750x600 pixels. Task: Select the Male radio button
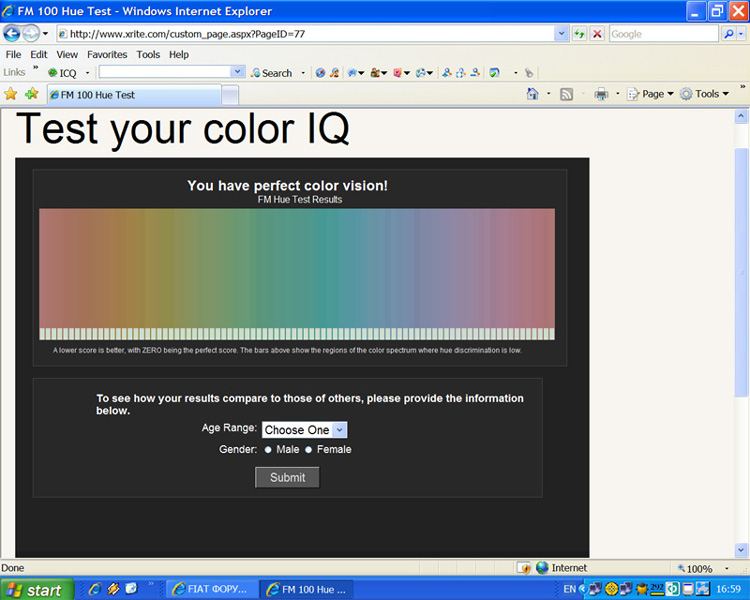[x=269, y=450]
